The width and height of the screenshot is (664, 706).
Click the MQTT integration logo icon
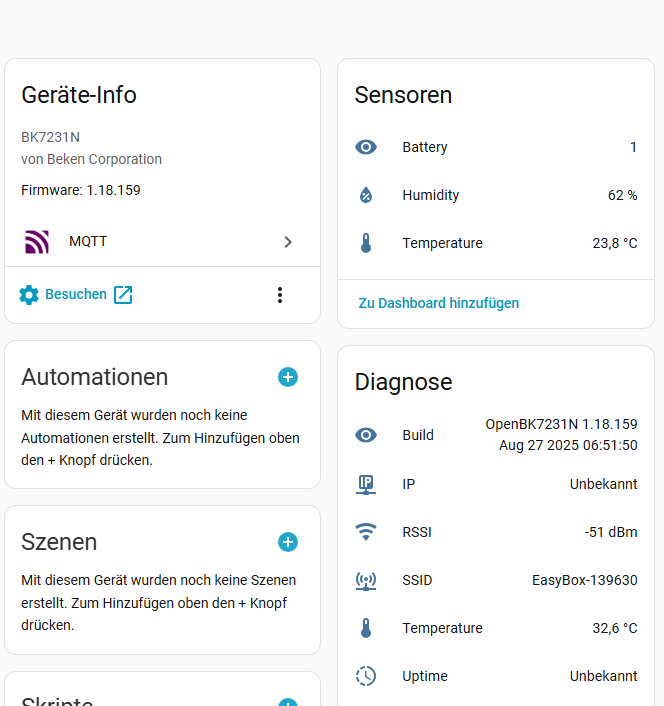click(x=37, y=241)
